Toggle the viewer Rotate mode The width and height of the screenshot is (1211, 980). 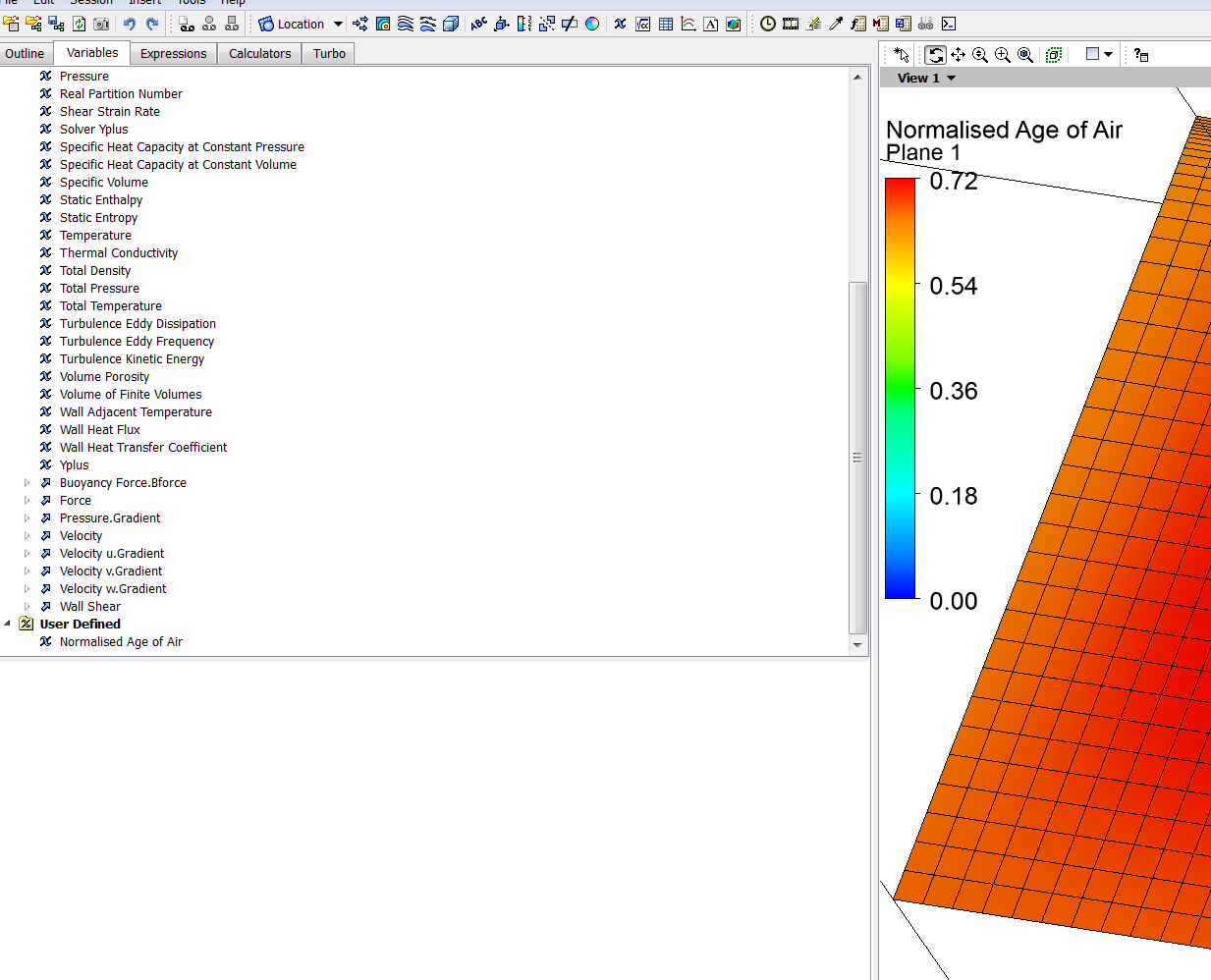point(936,55)
